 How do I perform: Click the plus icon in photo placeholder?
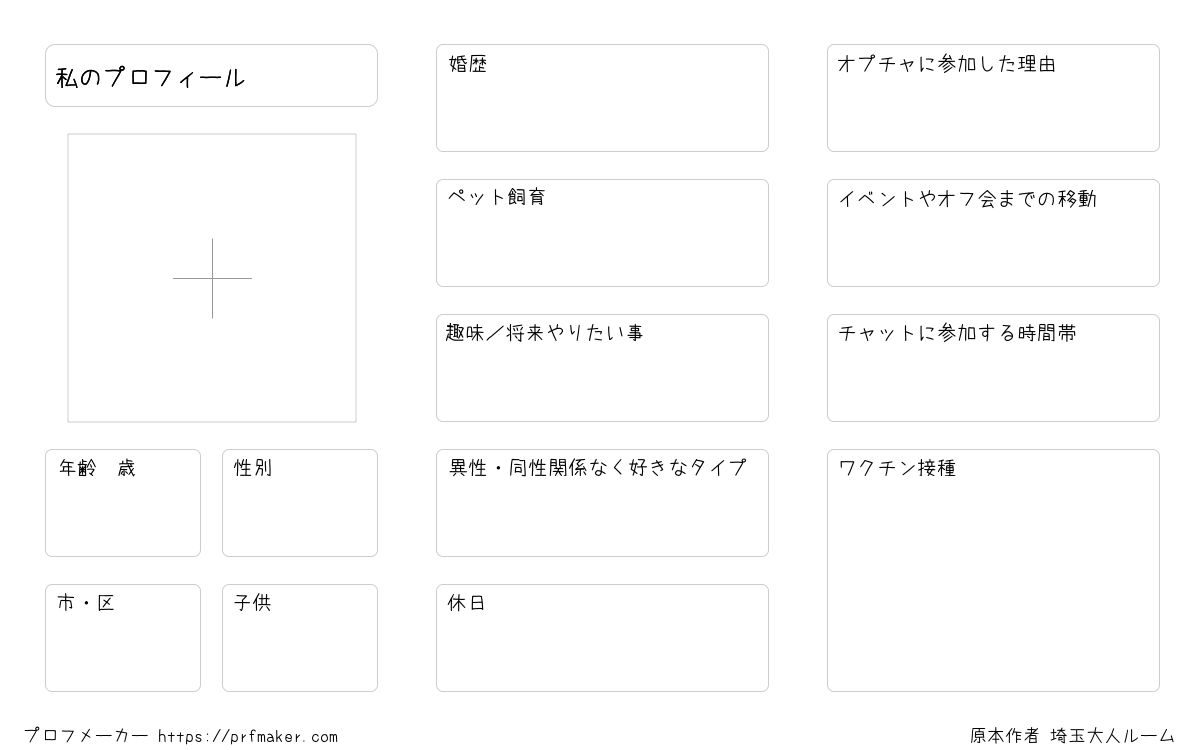[212, 278]
